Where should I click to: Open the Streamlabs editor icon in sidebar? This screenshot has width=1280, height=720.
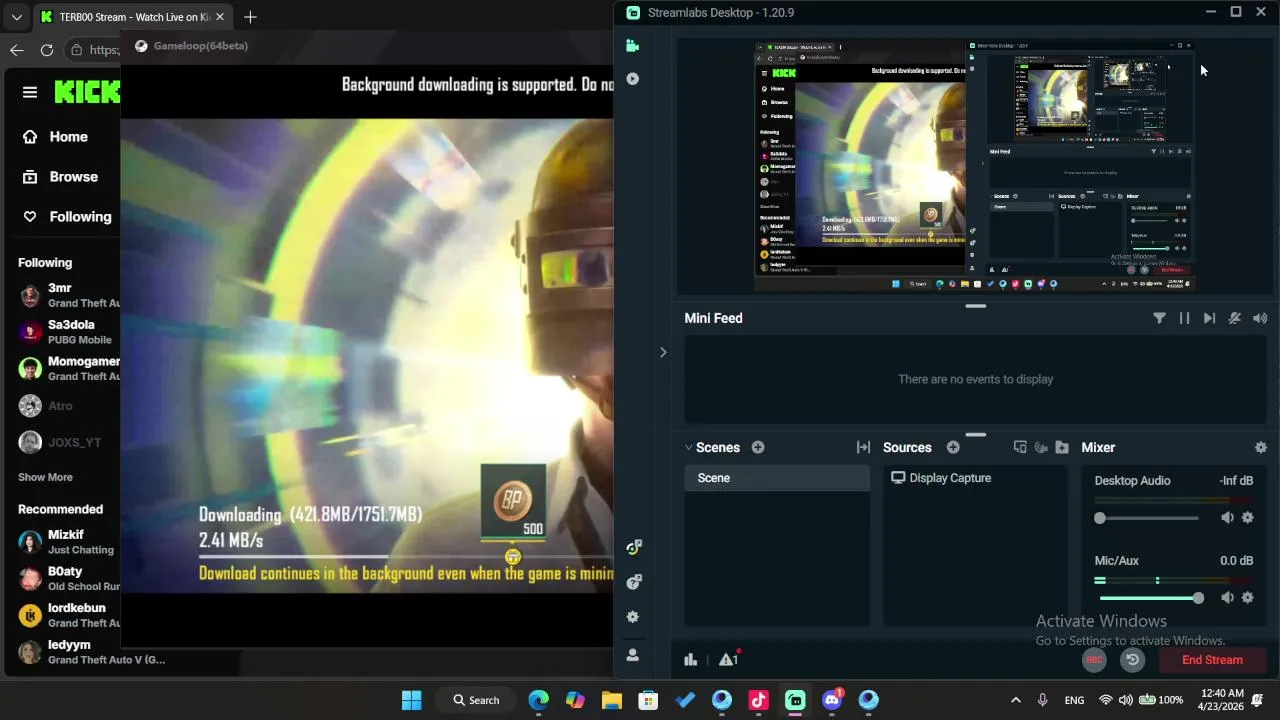point(632,46)
